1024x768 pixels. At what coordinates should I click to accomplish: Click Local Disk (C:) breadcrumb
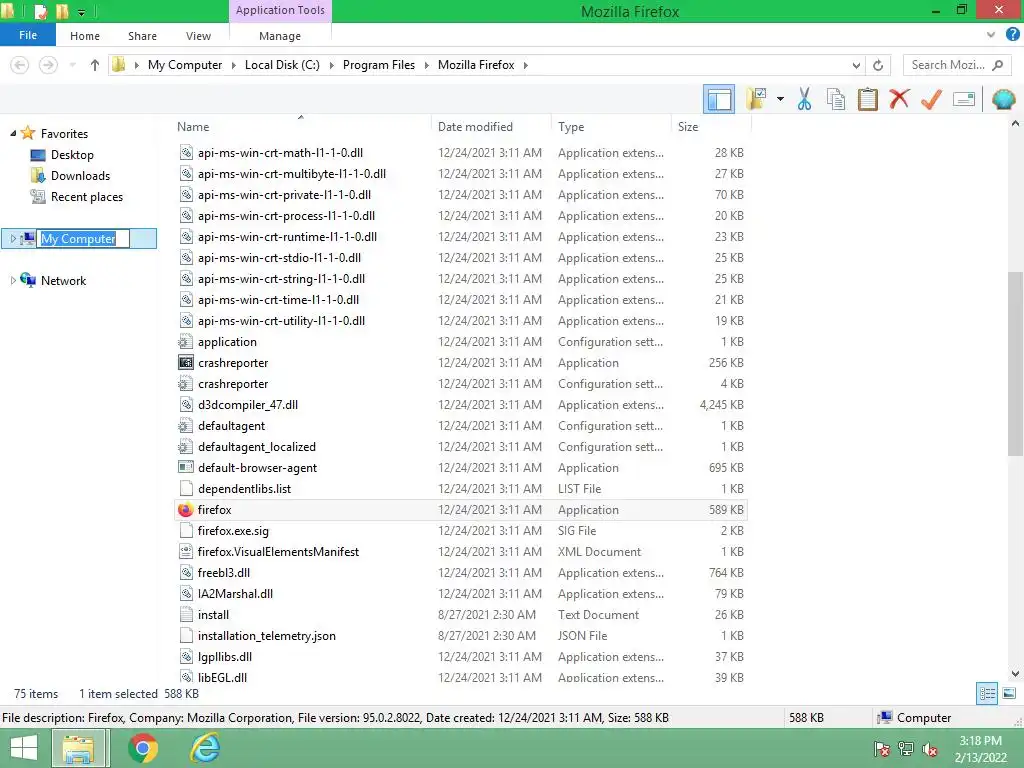tap(282, 65)
